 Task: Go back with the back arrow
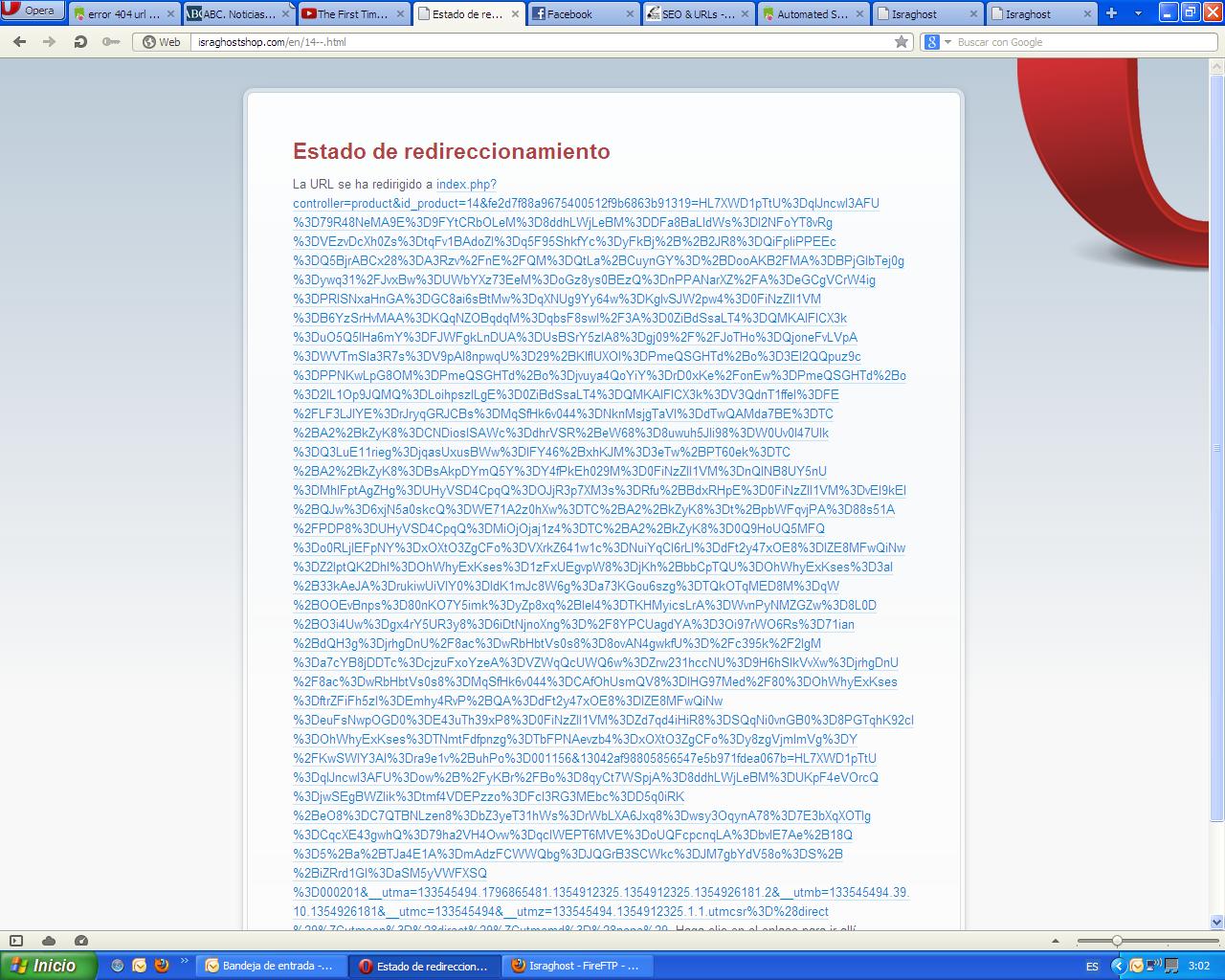20,42
